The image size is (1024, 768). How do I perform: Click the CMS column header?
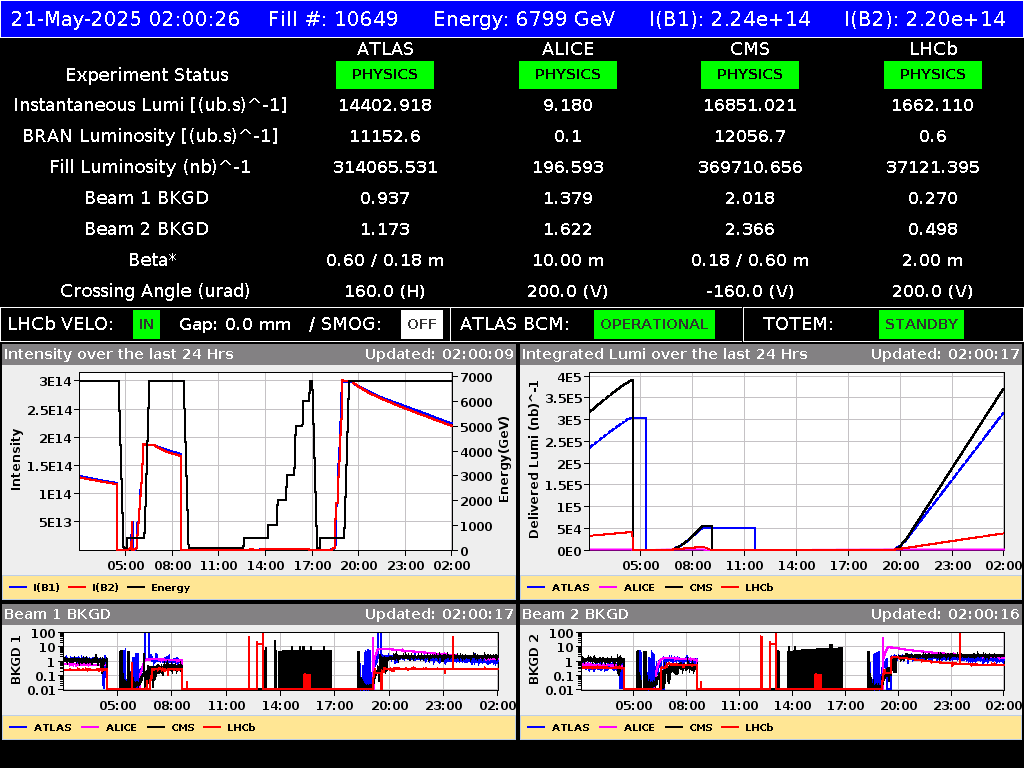[x=750, y=49]
